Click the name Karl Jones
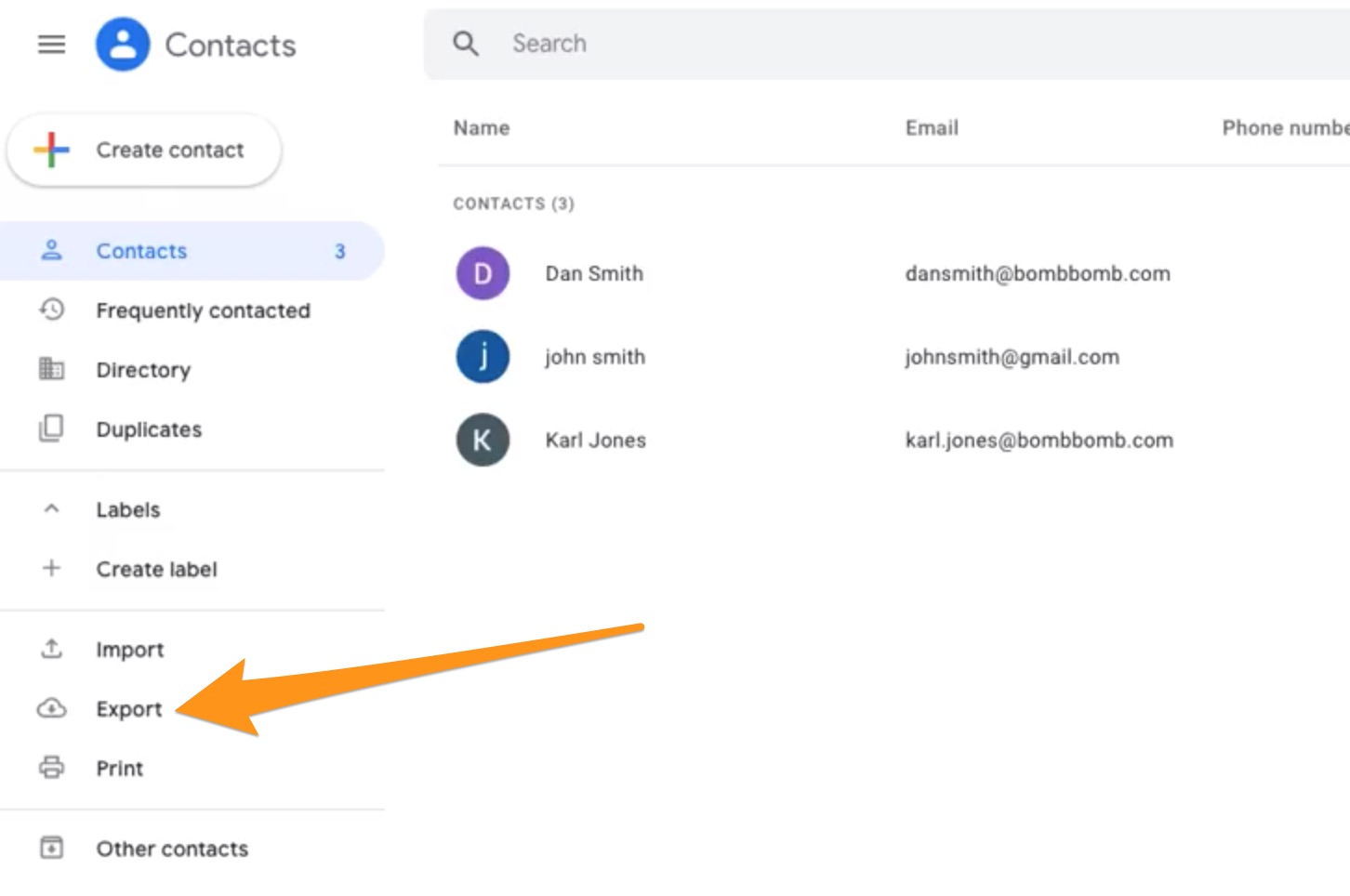Viewport: 1350px width, 896px height. [x=595, y=440]
